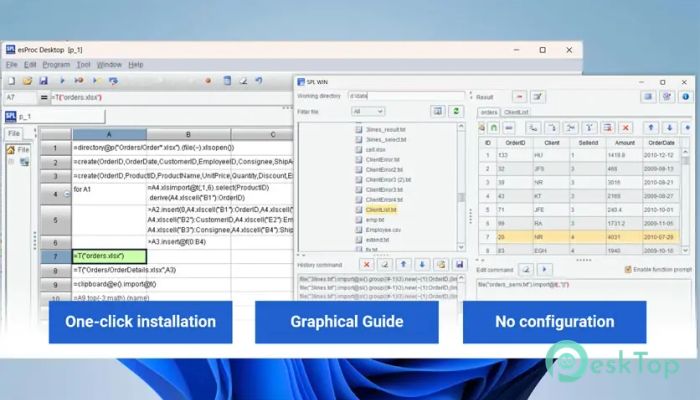Click file list scrollbar down arrow
700x400 pixels.
pos(461,247)
